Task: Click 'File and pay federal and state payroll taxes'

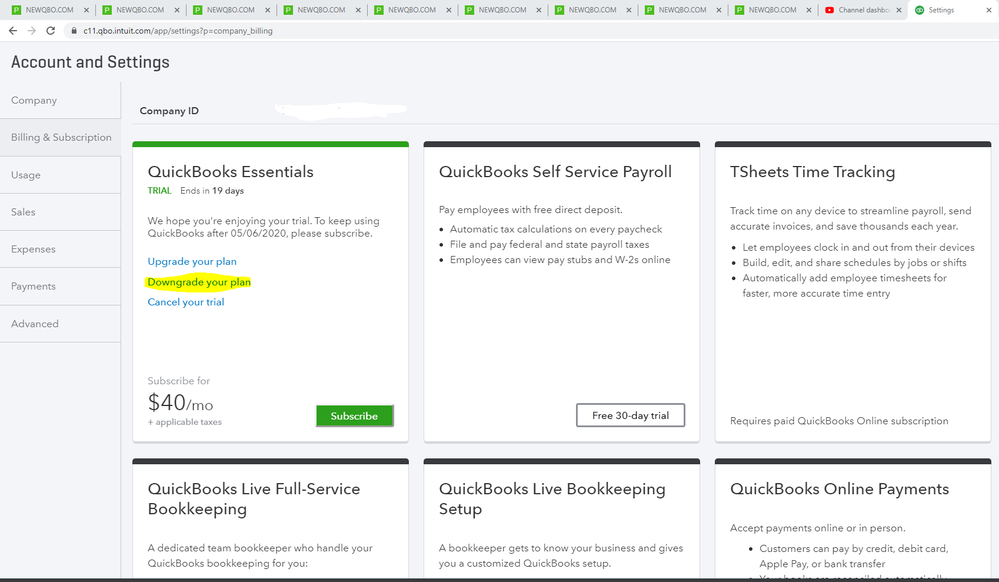Action: pyautogui.click(x=549, y=244)
